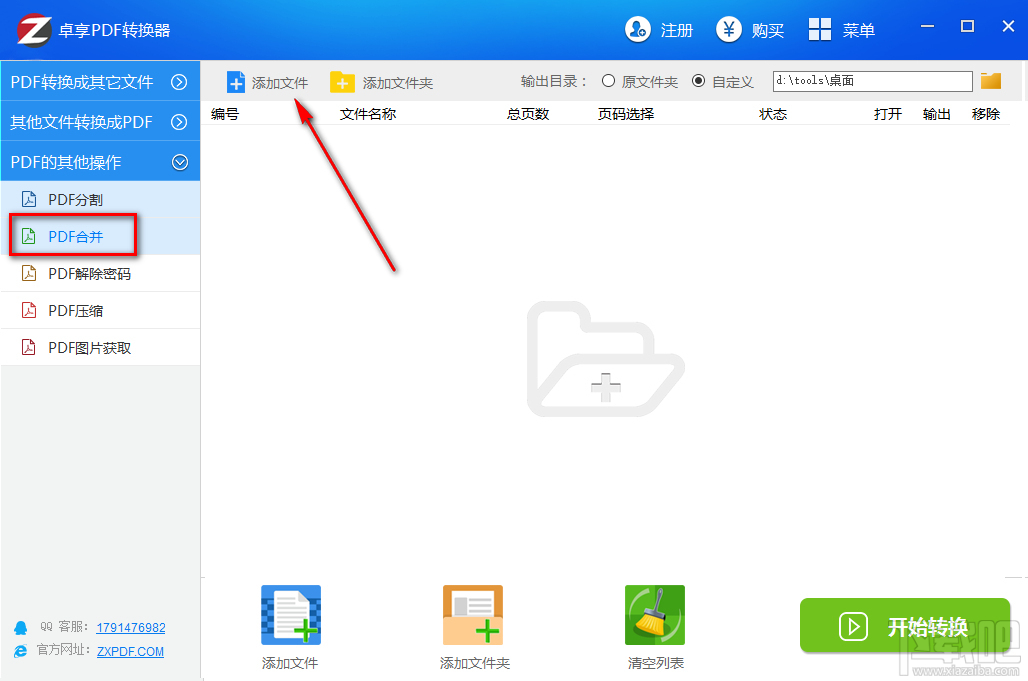Click 添加文件 toolbar label
The image size is (1028, 681).
[x=280, y=83]
